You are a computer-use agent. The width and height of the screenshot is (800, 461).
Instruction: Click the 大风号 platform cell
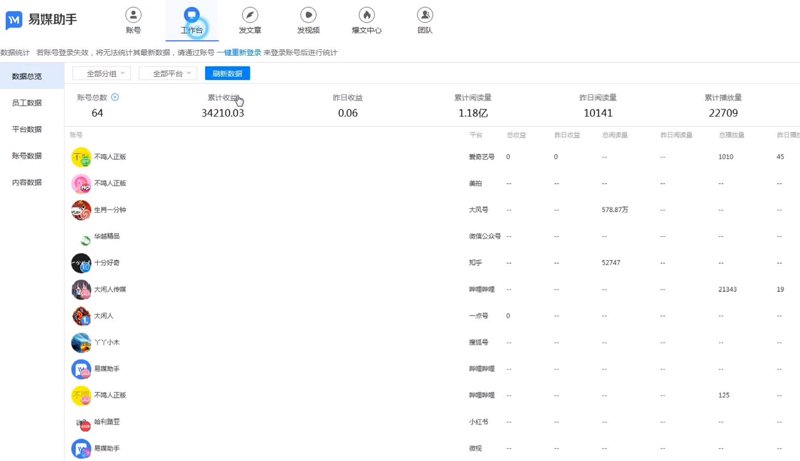479,210
